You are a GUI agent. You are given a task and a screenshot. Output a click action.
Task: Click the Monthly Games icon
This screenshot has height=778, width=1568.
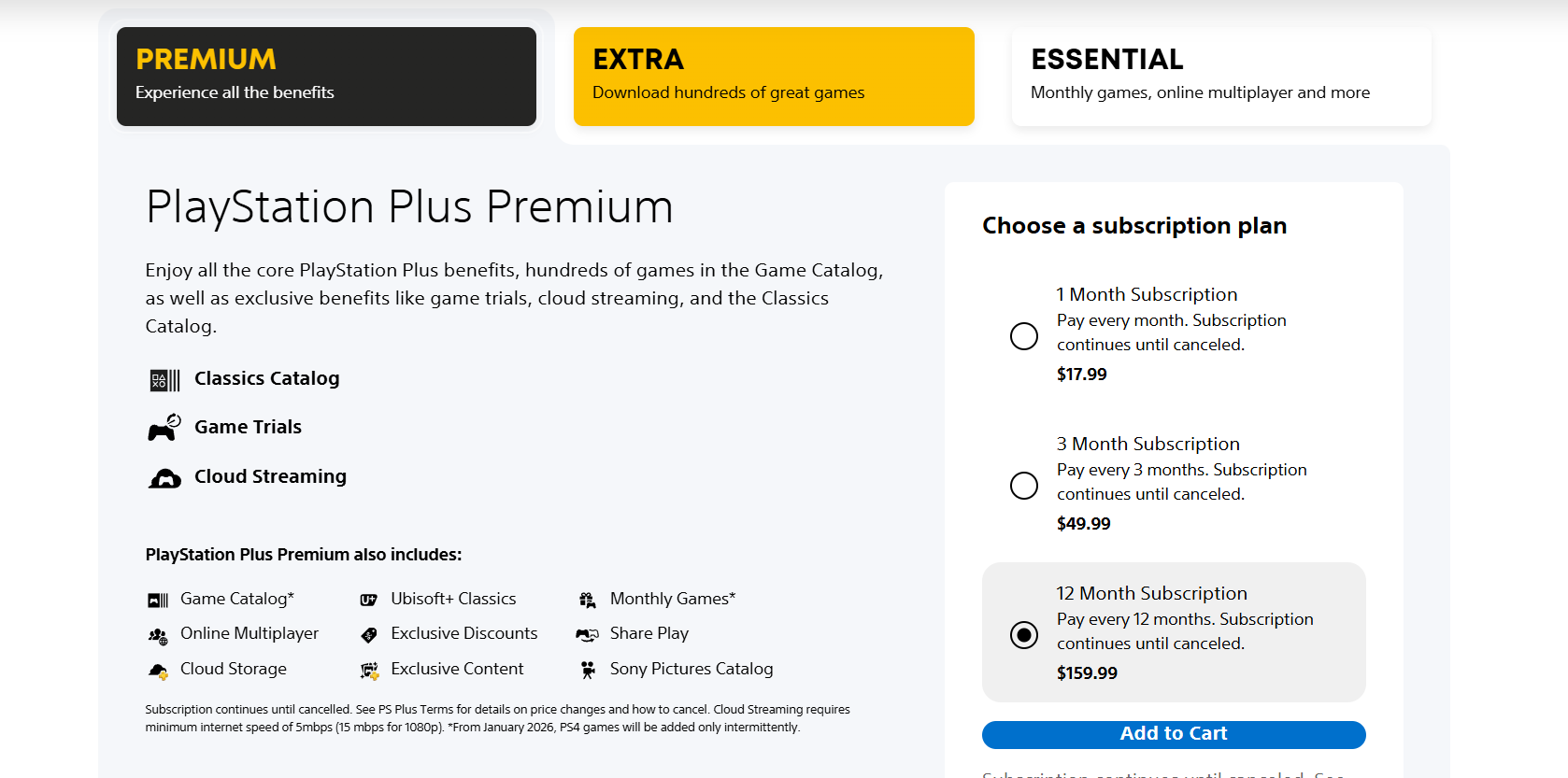click(x=588, y=600)
